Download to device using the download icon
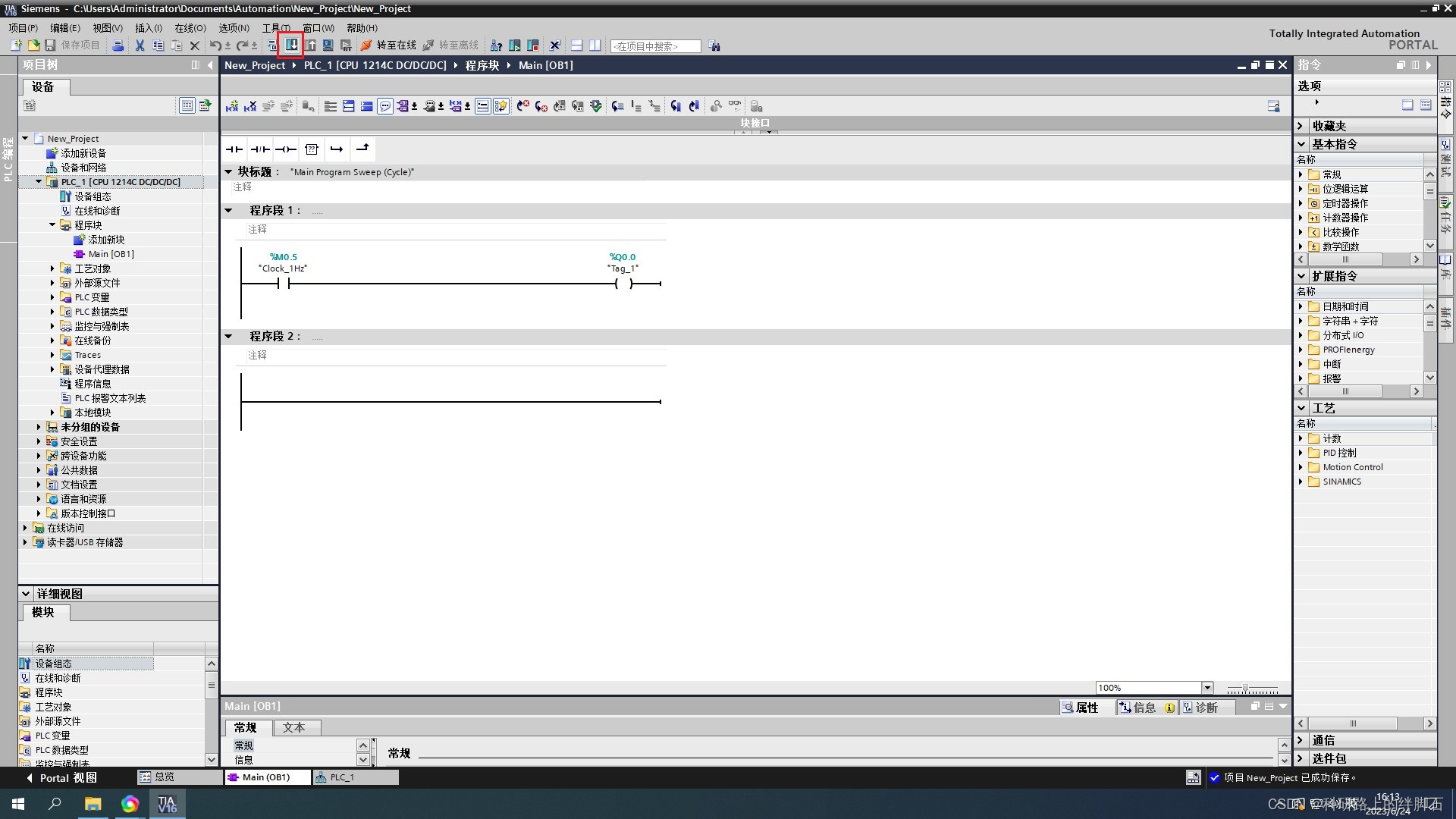The height and width of the screenshot is (819, 1456). 291,45
